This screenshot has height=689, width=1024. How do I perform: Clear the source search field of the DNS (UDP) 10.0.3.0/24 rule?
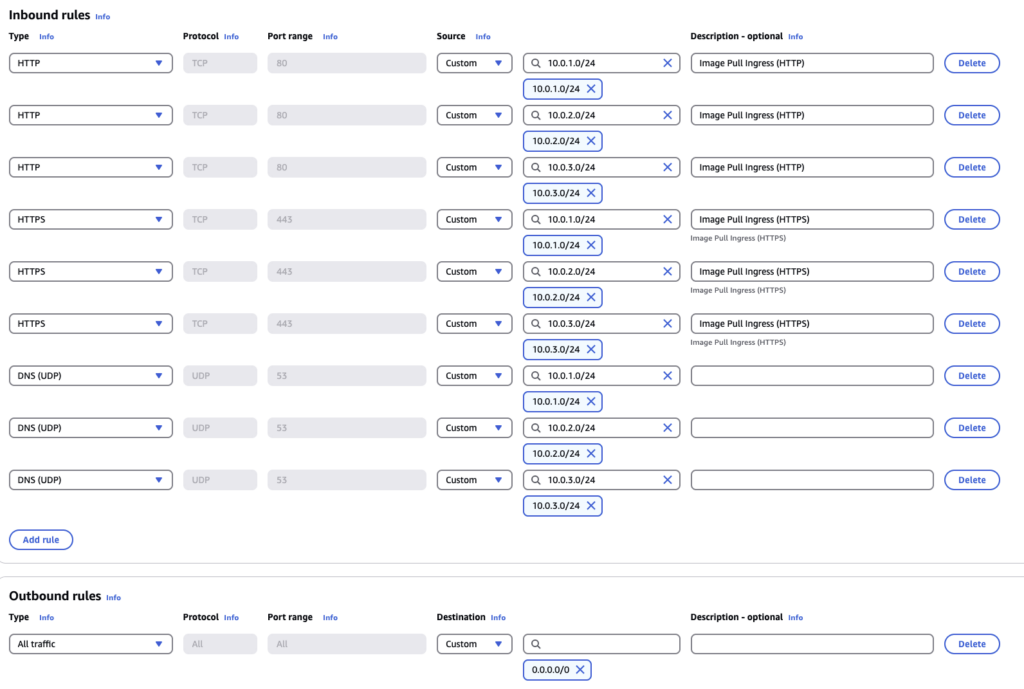click(667, 480)
